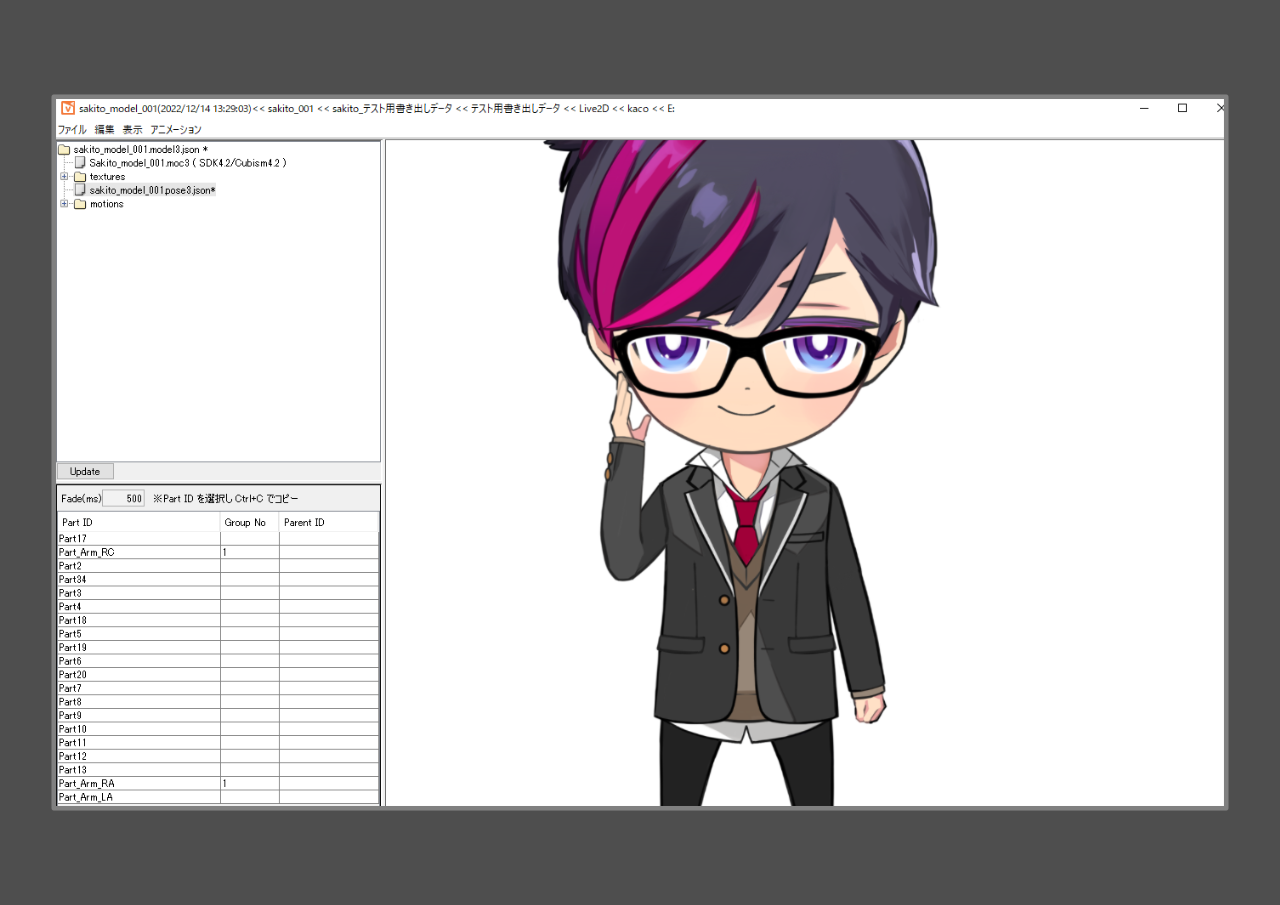1280x905 pixels.
Task: Click the Part ID column header
Action: coord(139,522)
